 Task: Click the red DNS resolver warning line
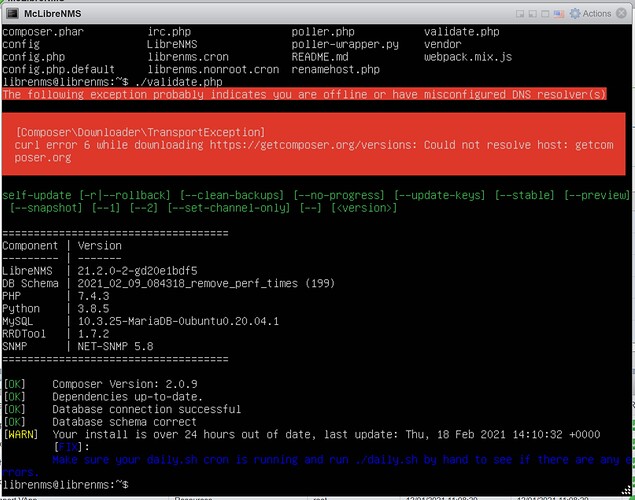click(304, 94)
